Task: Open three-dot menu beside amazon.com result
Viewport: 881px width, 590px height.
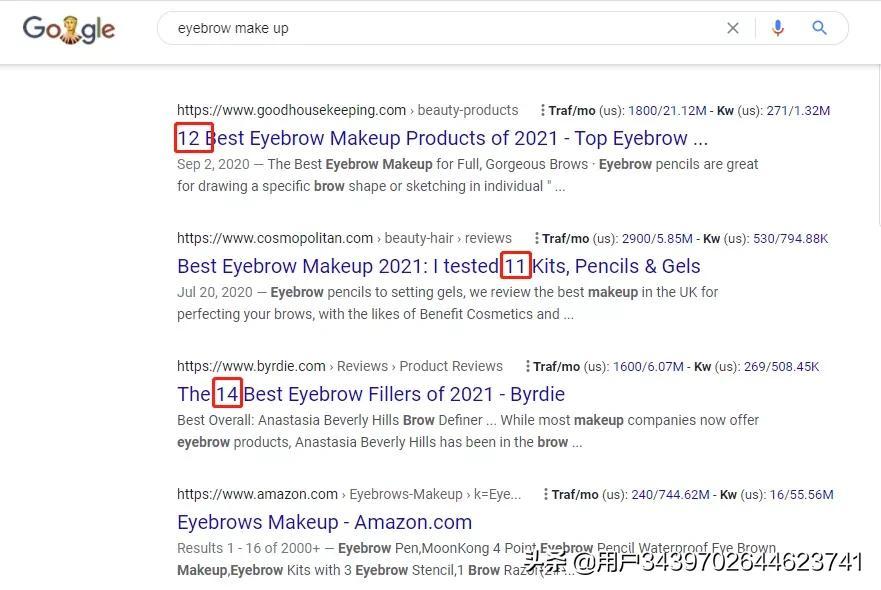Action: pyautogui.click(x=546, y=494)
